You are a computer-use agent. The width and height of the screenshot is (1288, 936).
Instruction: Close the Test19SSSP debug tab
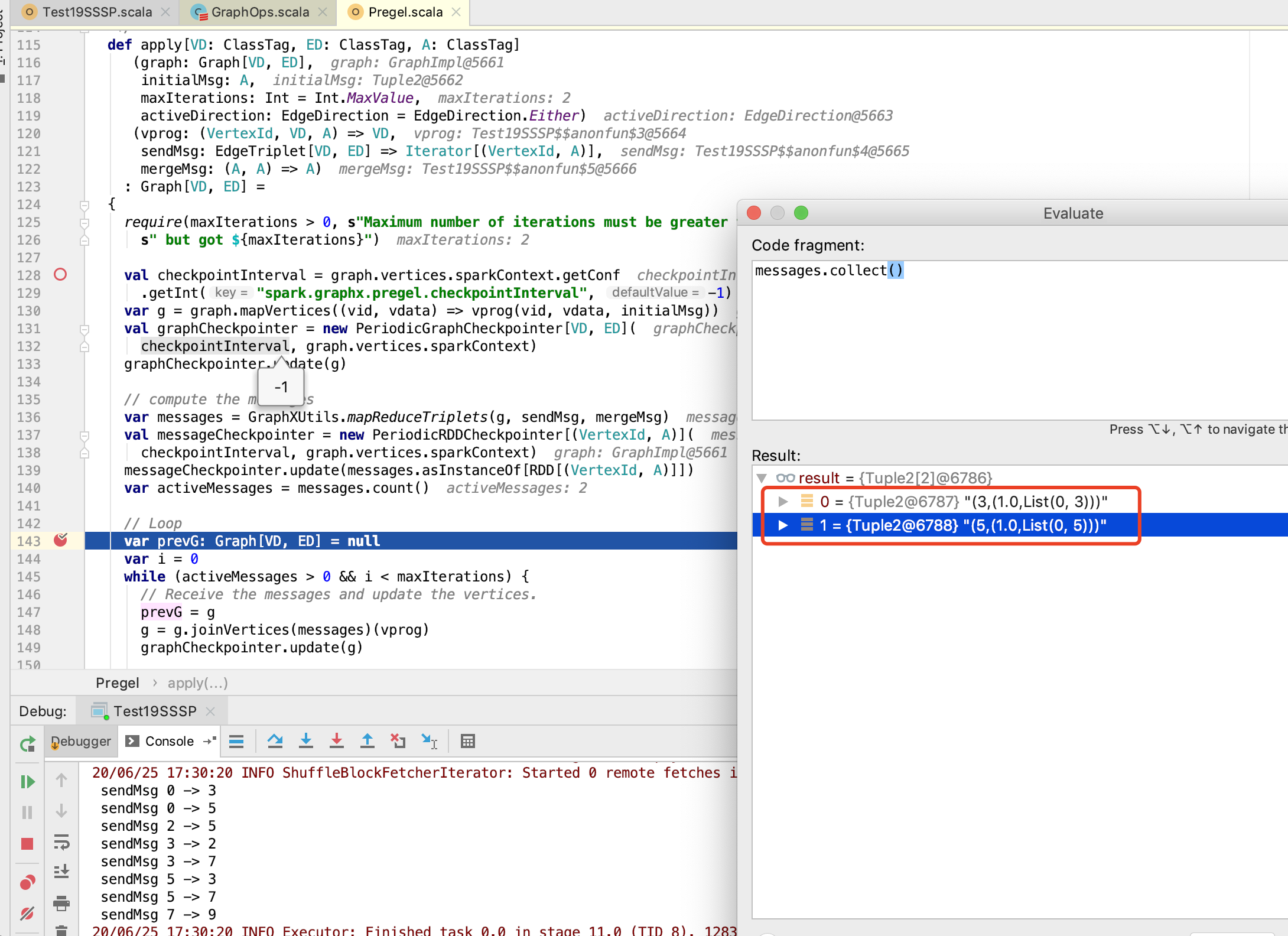click(210, 711)
